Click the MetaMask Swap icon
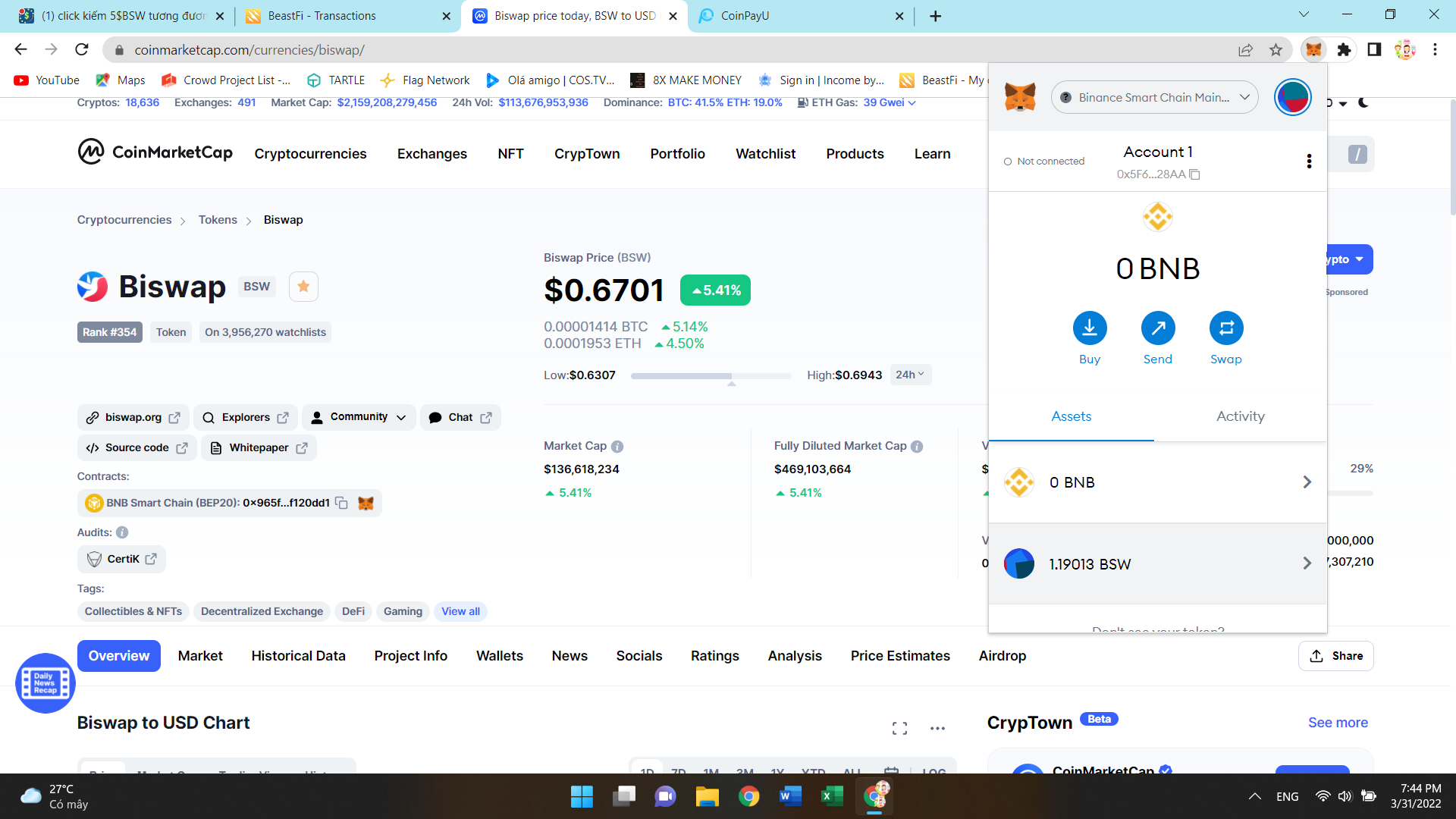The width and height of the screenshot is (1456, 819). 1226,328
